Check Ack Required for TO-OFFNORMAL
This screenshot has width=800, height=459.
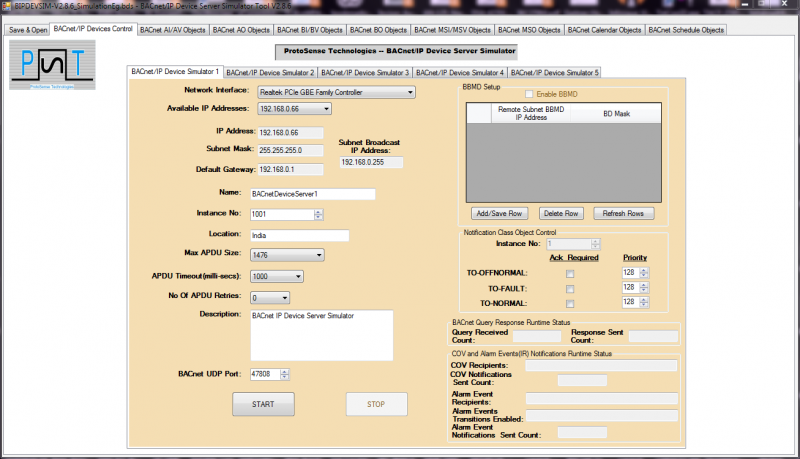[569, 273]
